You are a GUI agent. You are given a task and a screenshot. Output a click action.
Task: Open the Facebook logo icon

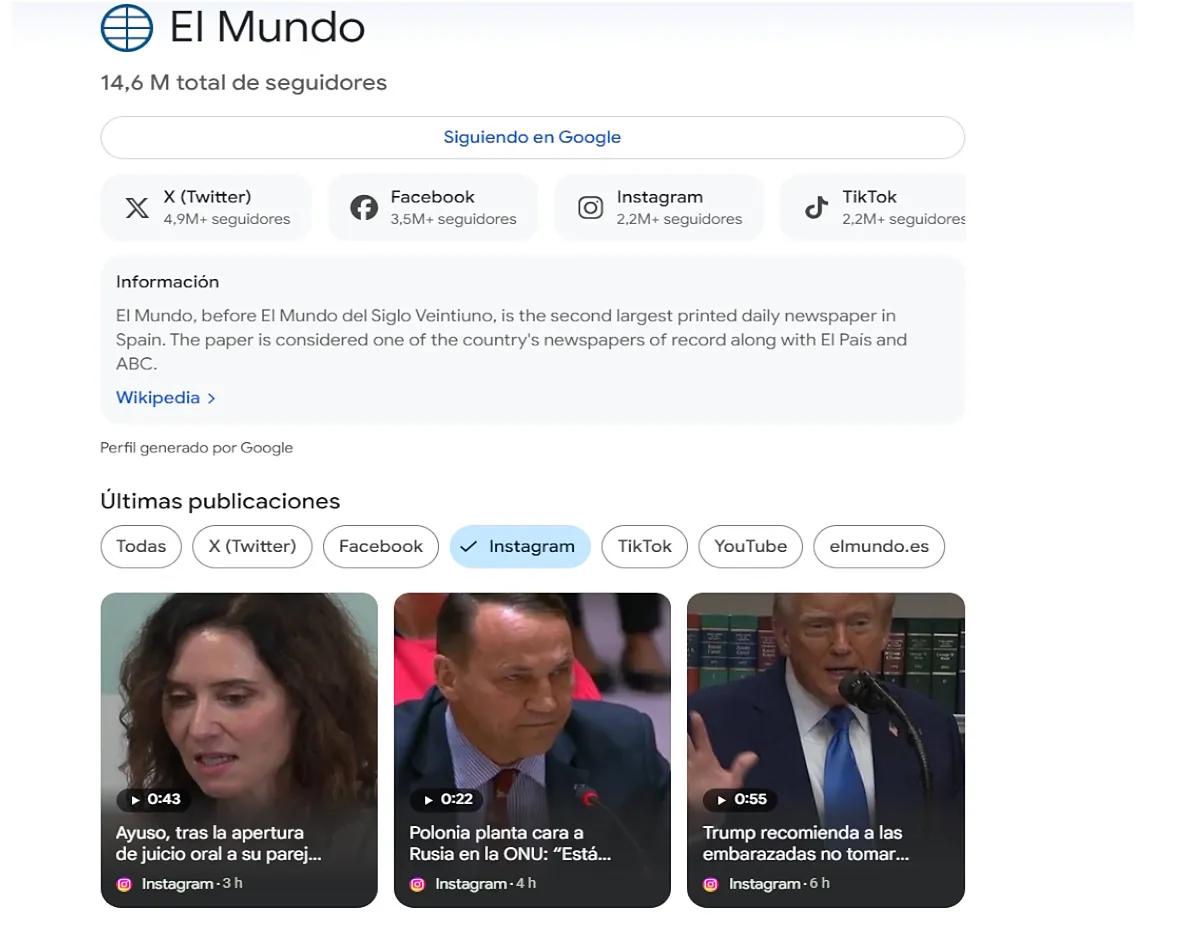364,207
